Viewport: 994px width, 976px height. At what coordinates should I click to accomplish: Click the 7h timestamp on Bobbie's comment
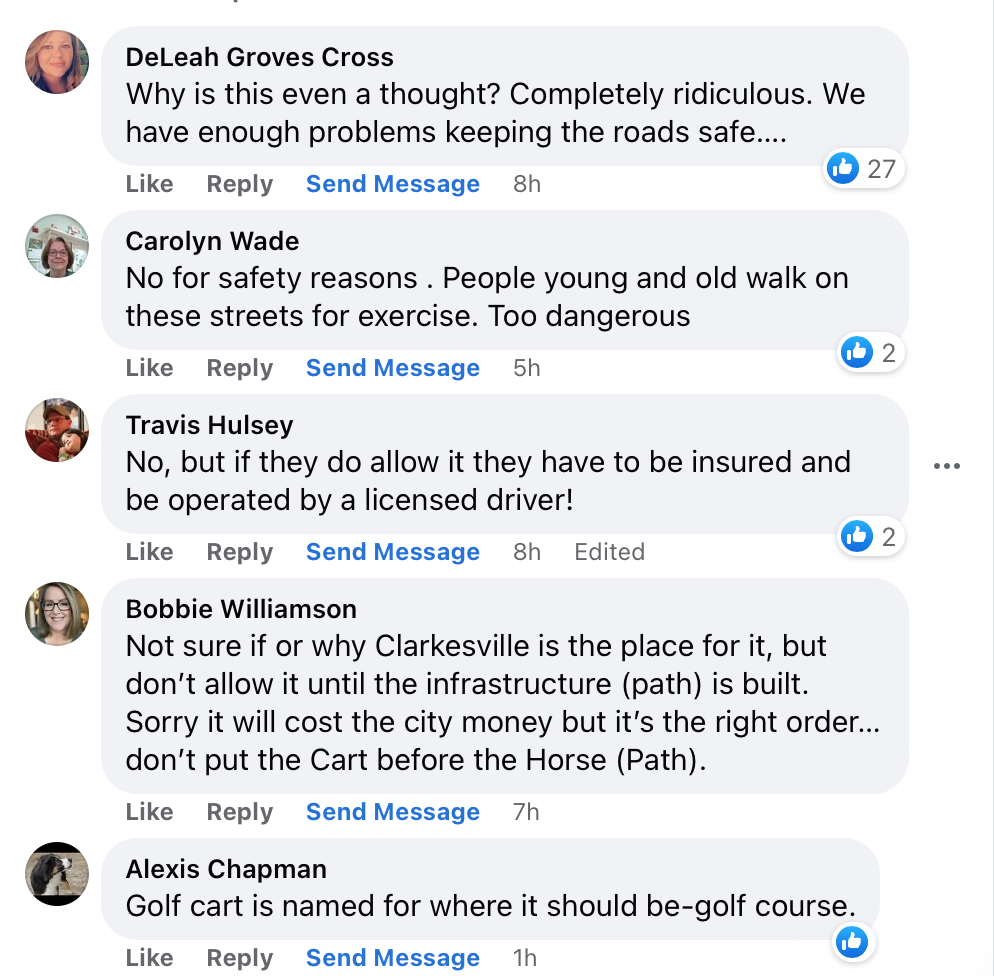(x=526, y=812)
